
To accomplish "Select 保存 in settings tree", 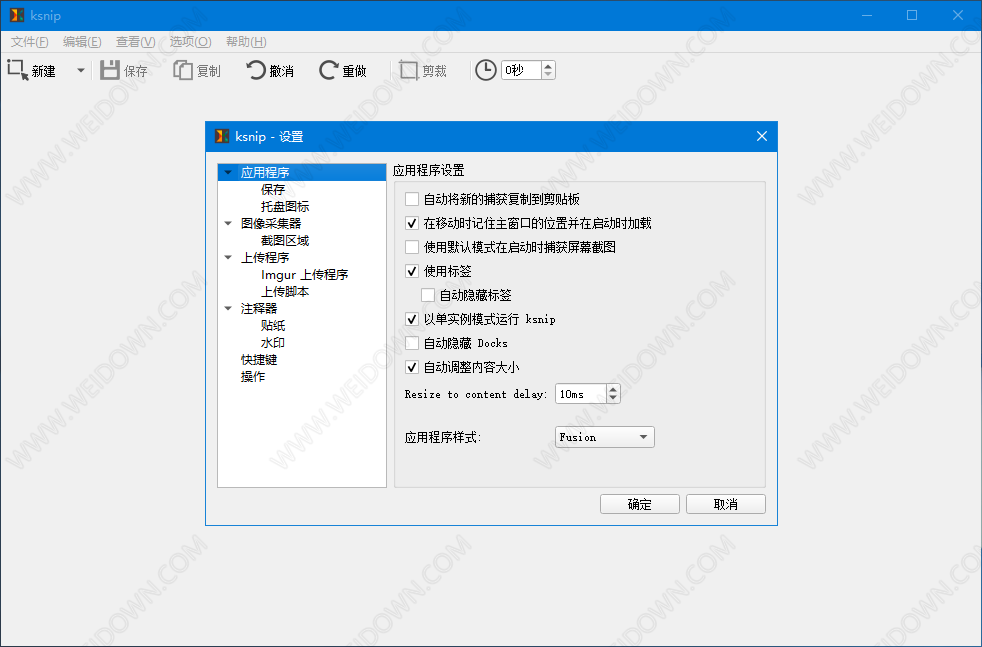I will coord(273,189).
